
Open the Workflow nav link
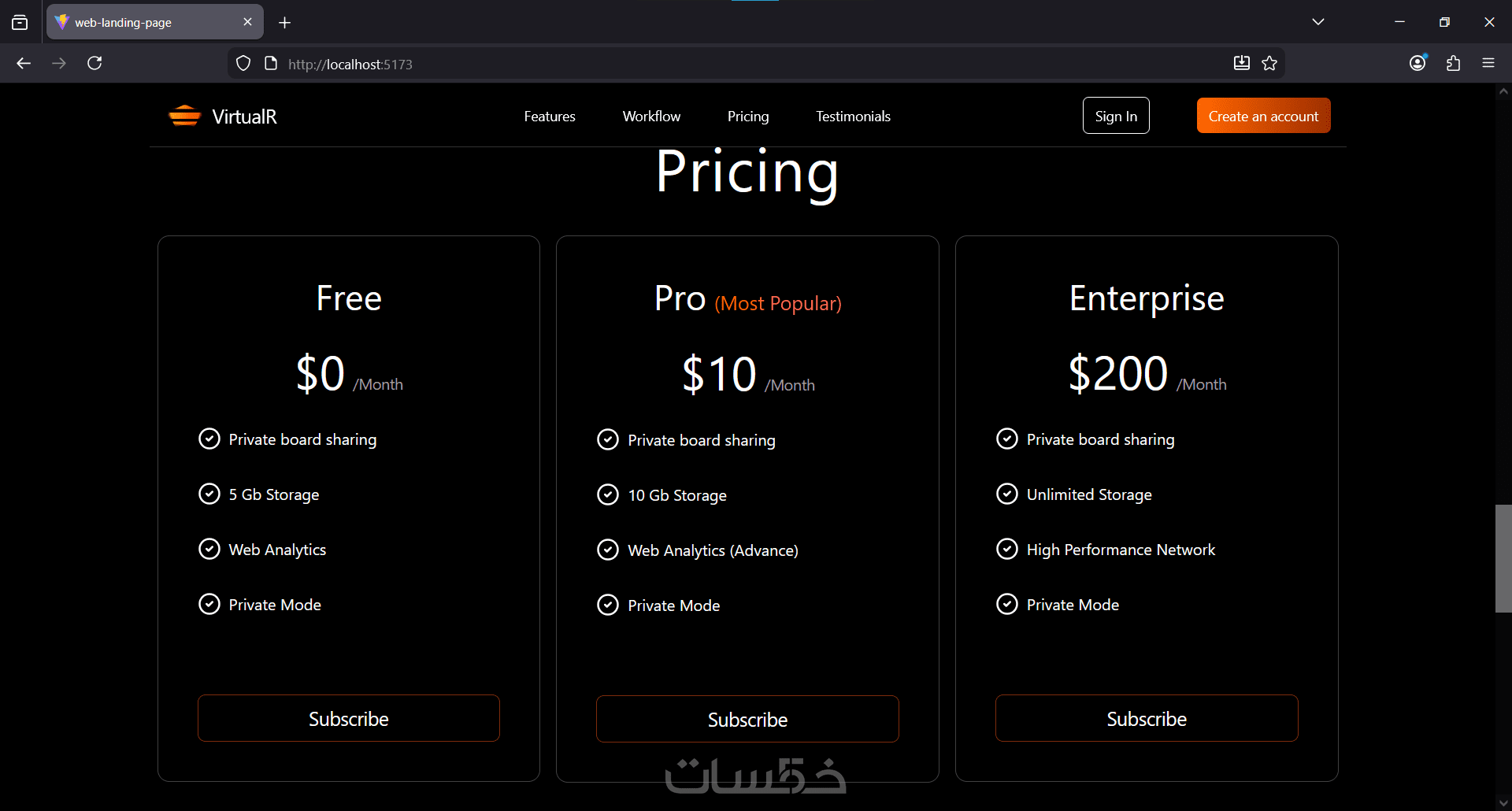pos(651,117)
